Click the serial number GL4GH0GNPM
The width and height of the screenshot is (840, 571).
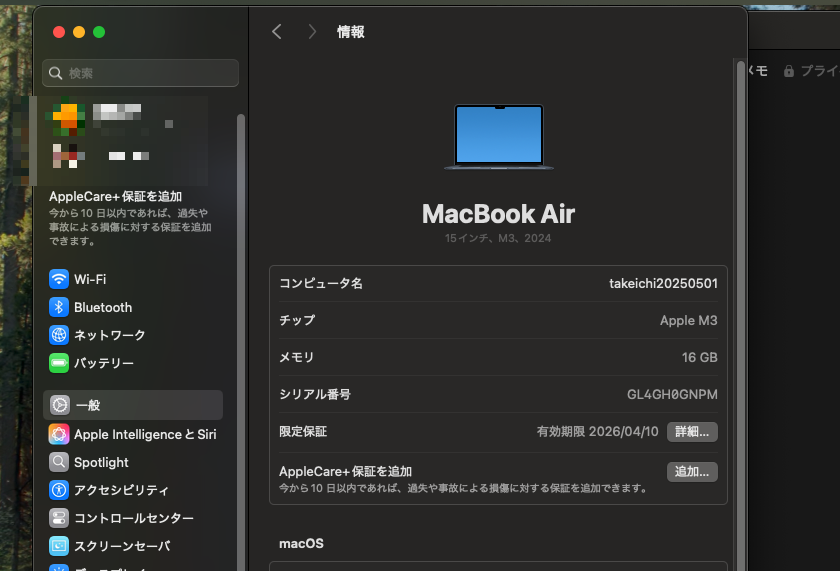coord(672,394)
